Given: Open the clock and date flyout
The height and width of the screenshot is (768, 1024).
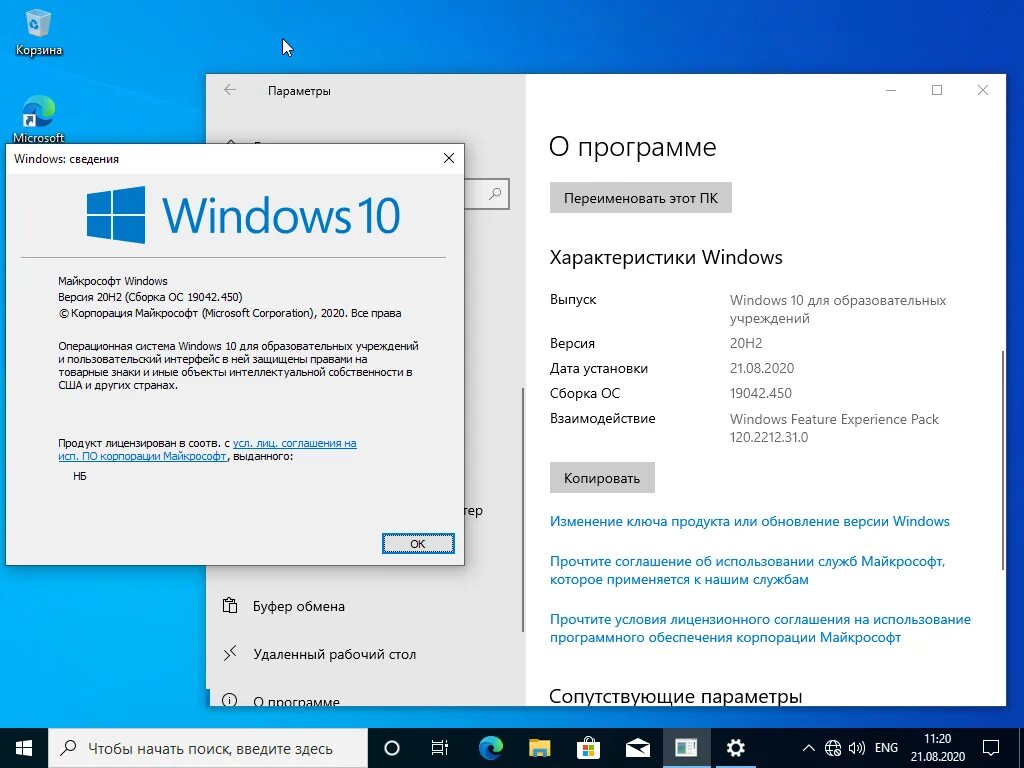Looking at the screenshot, I should coord(938,748).
